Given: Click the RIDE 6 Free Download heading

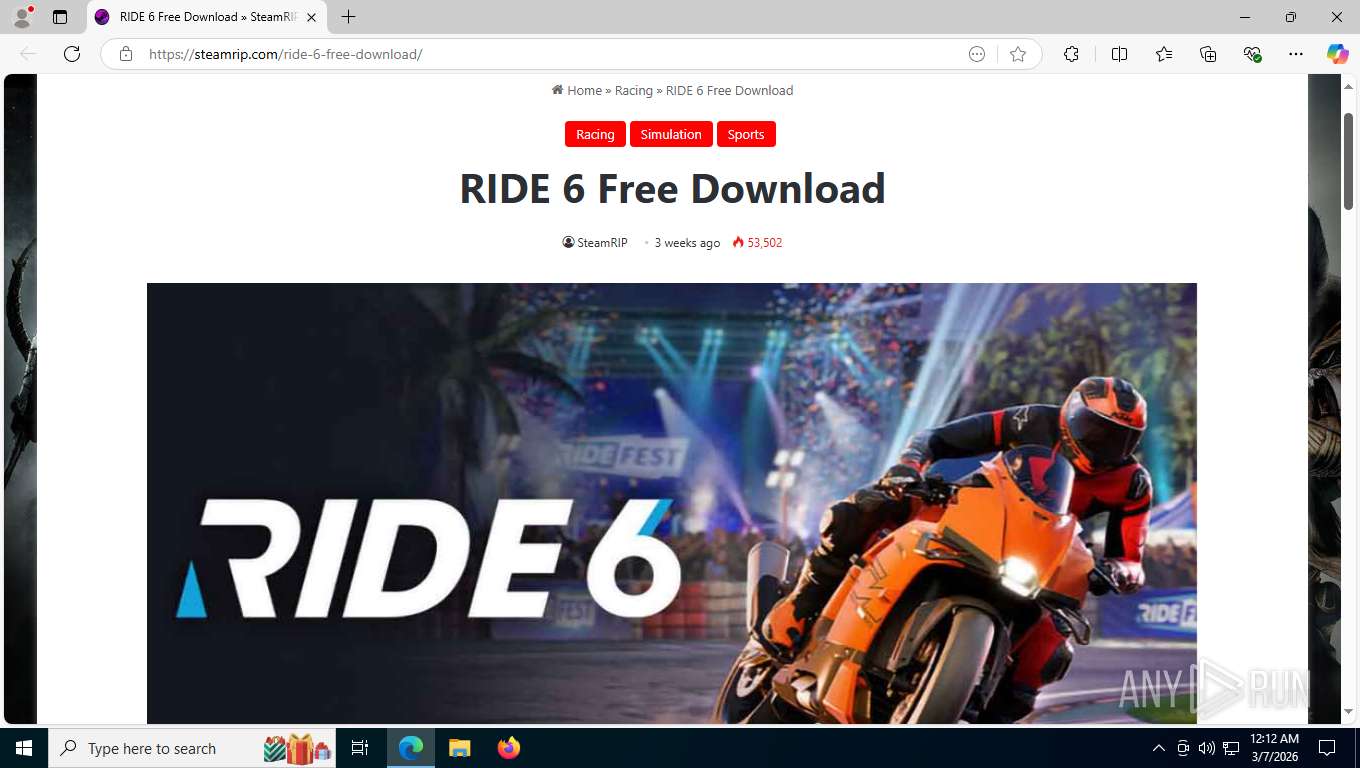Looking at the screenshot, I should (672, 188).
